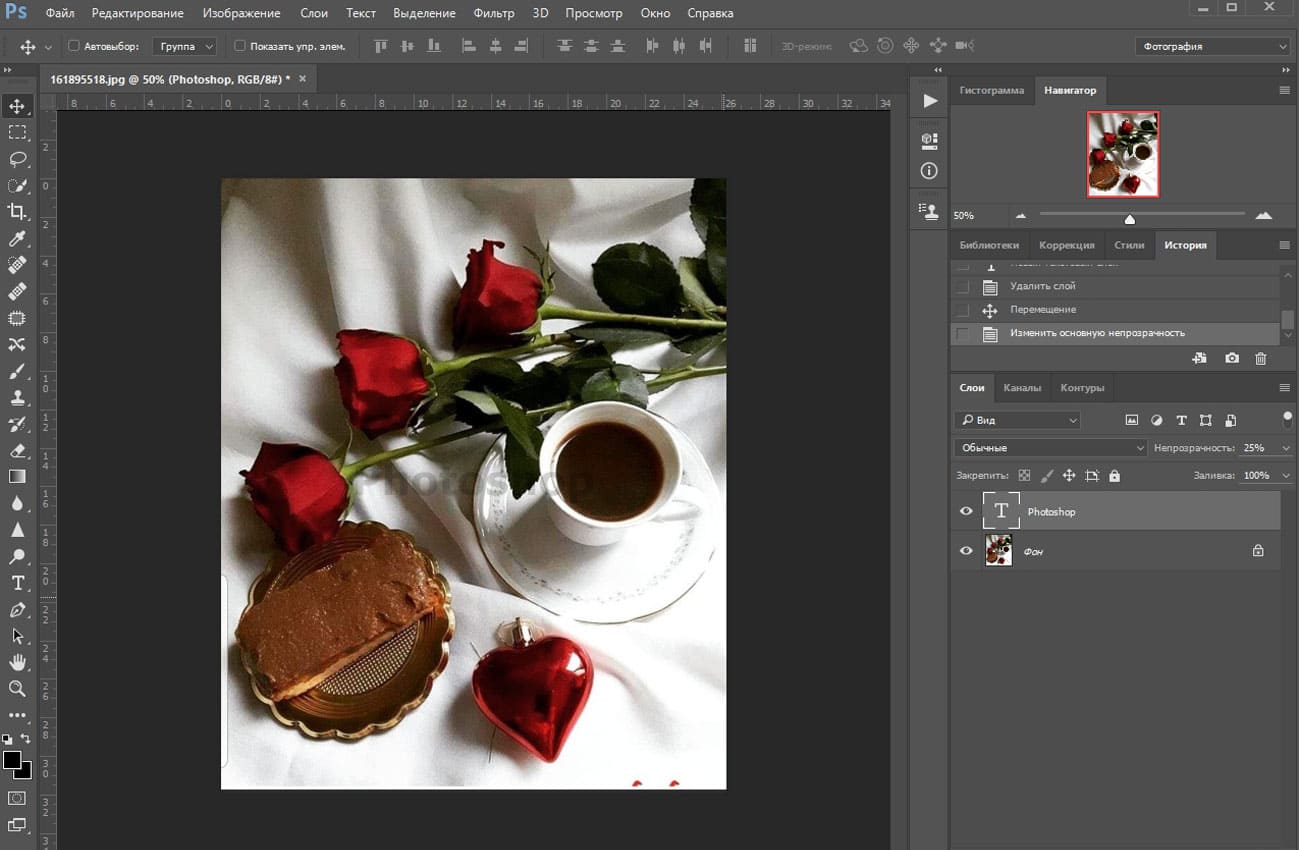This screenshot has width=1300, height=850.
Task: Select the Quick Selection tool
Action: pyautogui.click(x=17, y=185)
